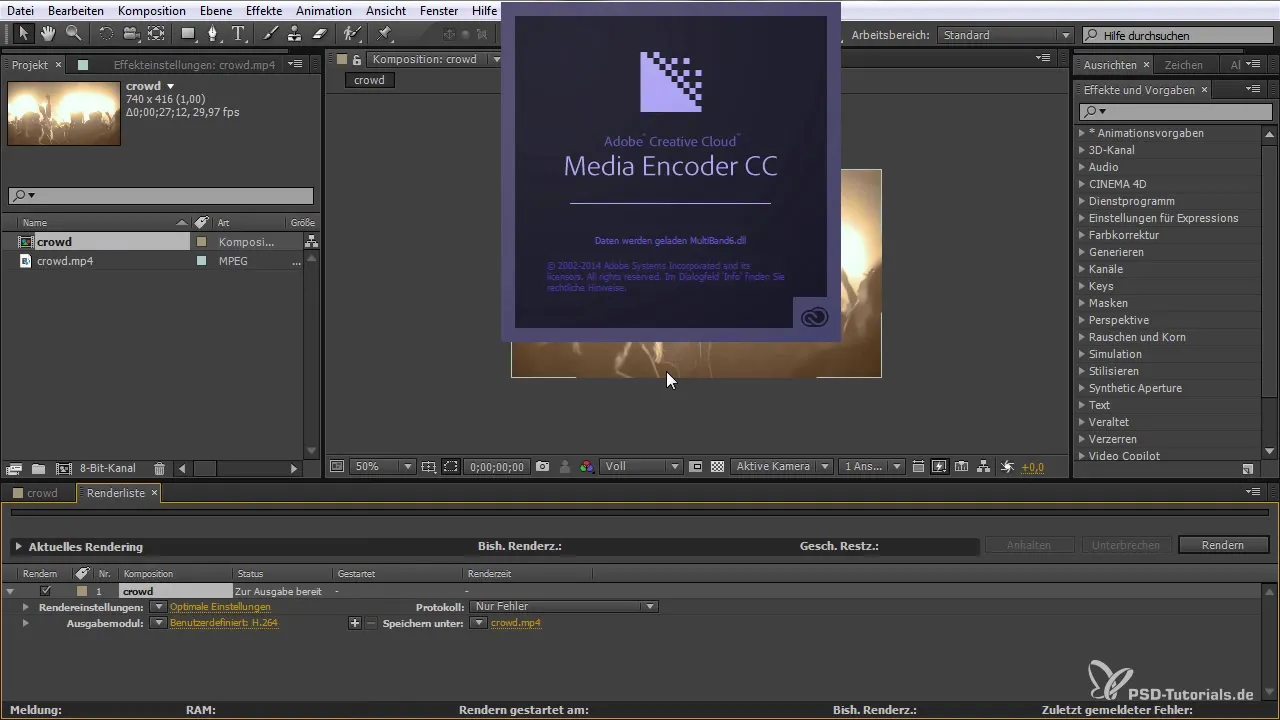The image size is (1280, 720).
Task: Click the pixel aspect ratio correction icon
Action: pos(918,467)
